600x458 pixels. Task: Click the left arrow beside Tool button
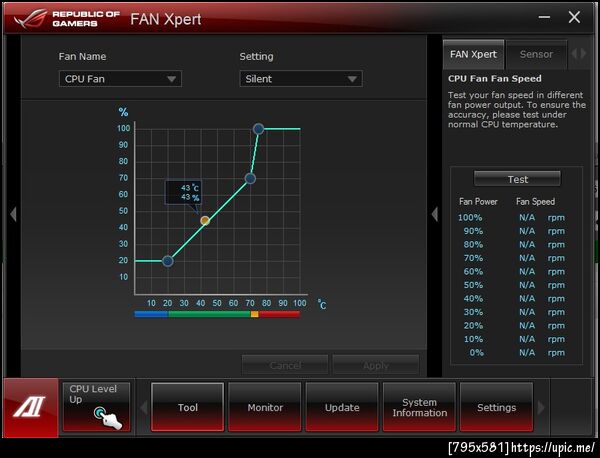point(144,407)
